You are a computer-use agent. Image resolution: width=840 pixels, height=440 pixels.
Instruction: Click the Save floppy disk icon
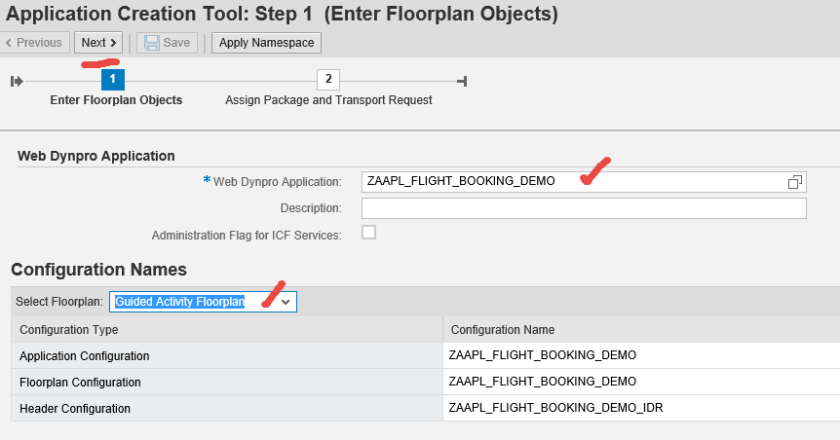coord(152,43)
